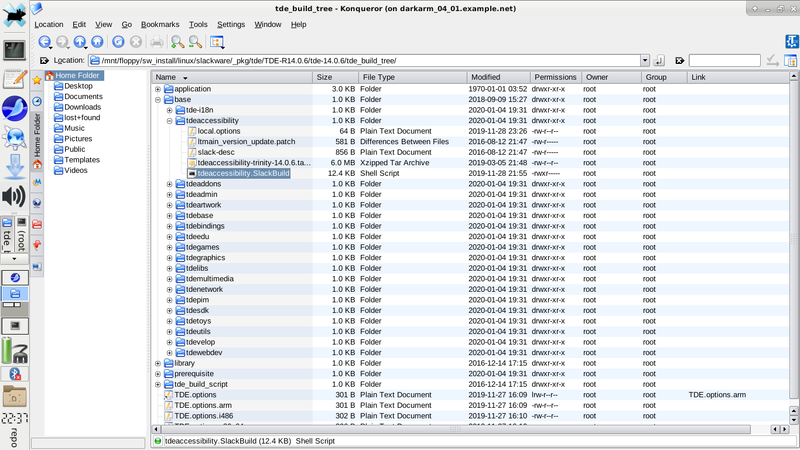Select the Documents folder in sidebar tree
The image size is (800, 450).
click(83, 97)
